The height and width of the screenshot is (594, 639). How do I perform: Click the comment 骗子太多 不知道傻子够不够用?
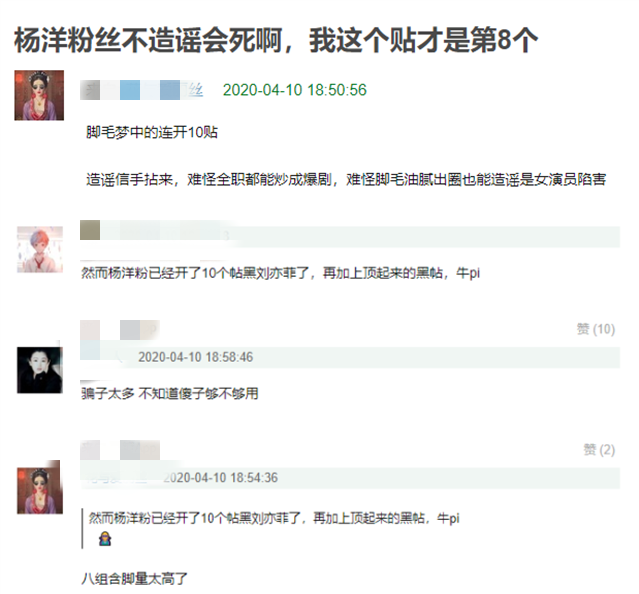[170, 394]
